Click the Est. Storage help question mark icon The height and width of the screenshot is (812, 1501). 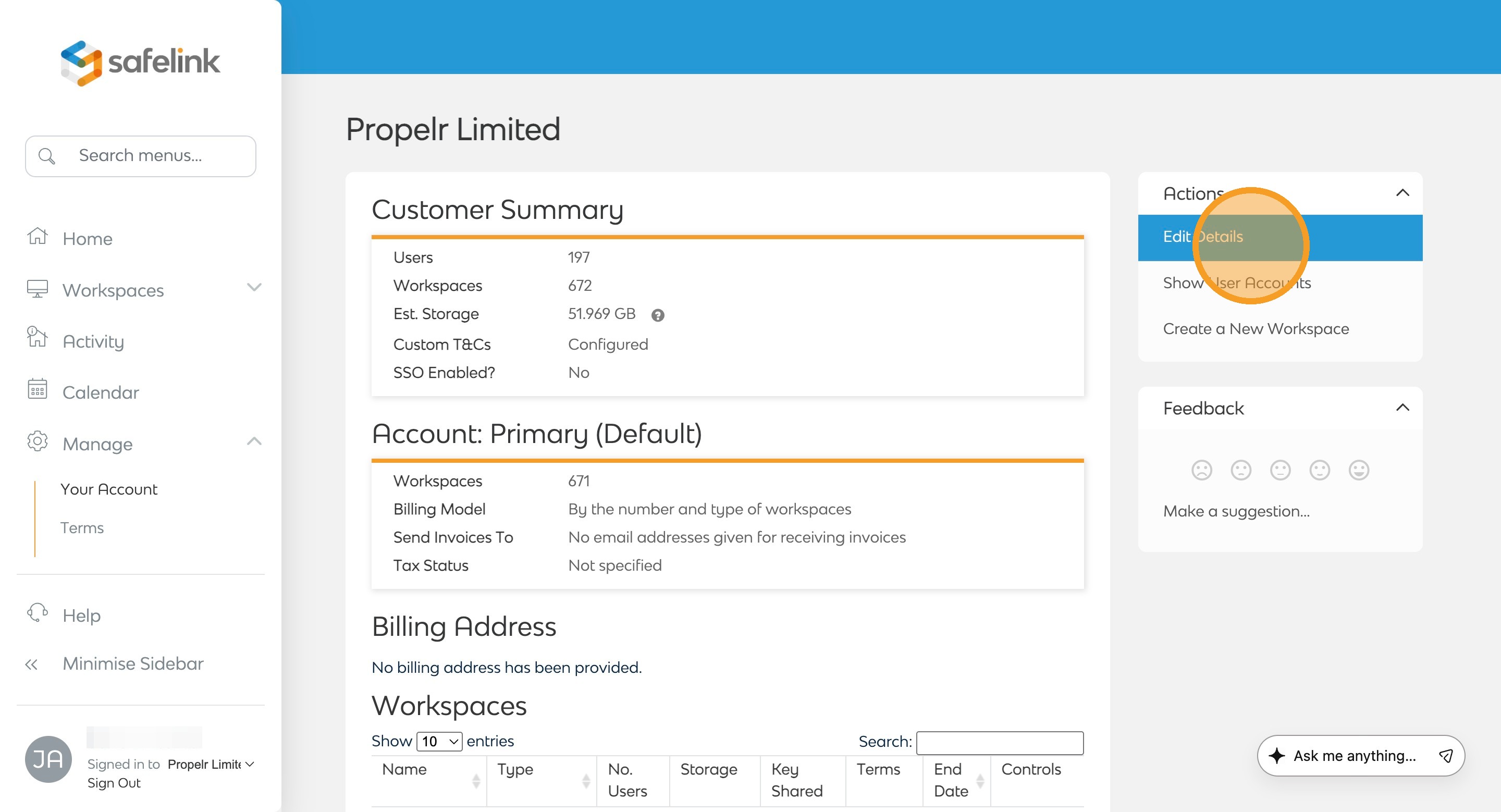pos(657,315)
